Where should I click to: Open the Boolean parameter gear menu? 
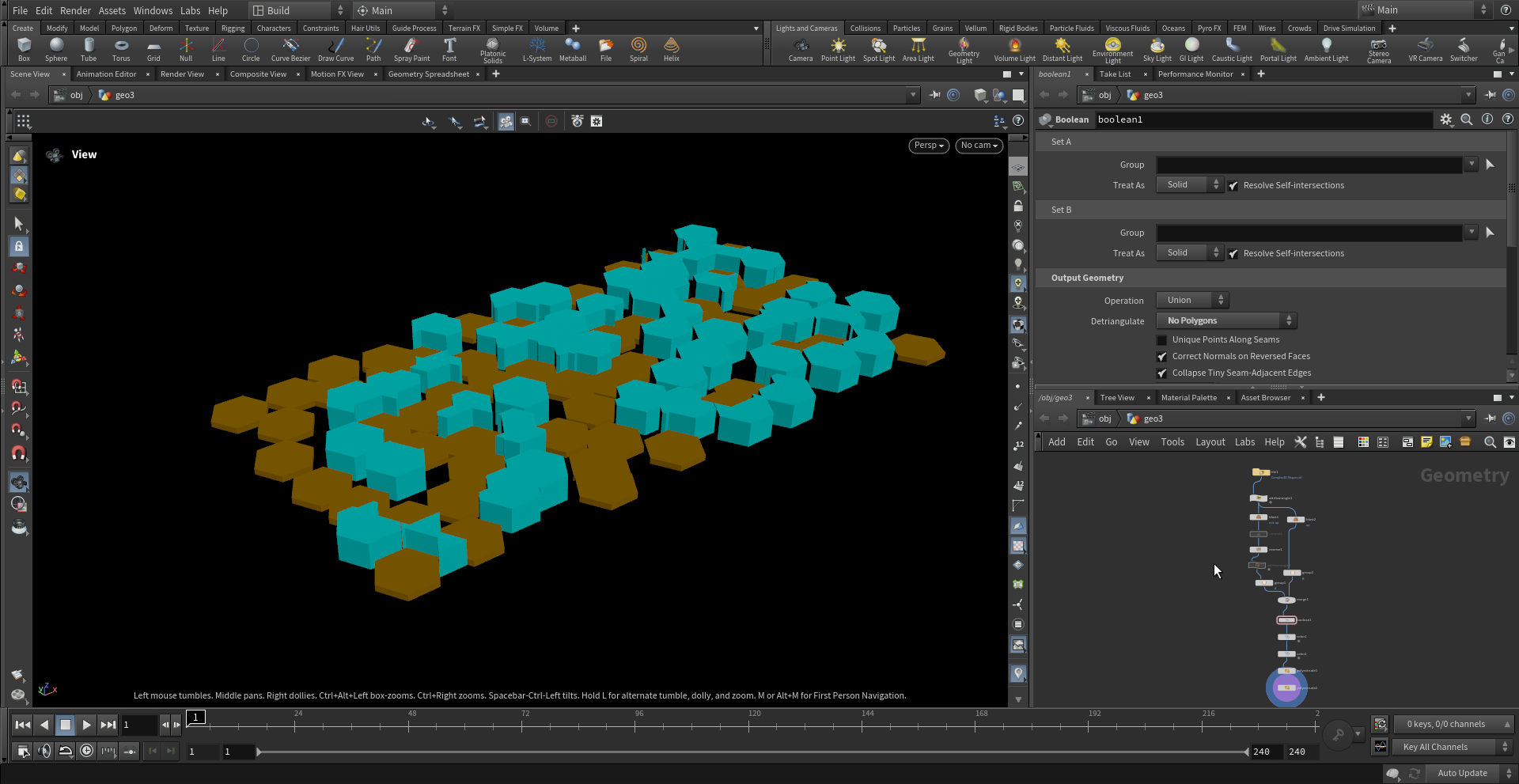pyautogui.click(x=1446, y=119)
